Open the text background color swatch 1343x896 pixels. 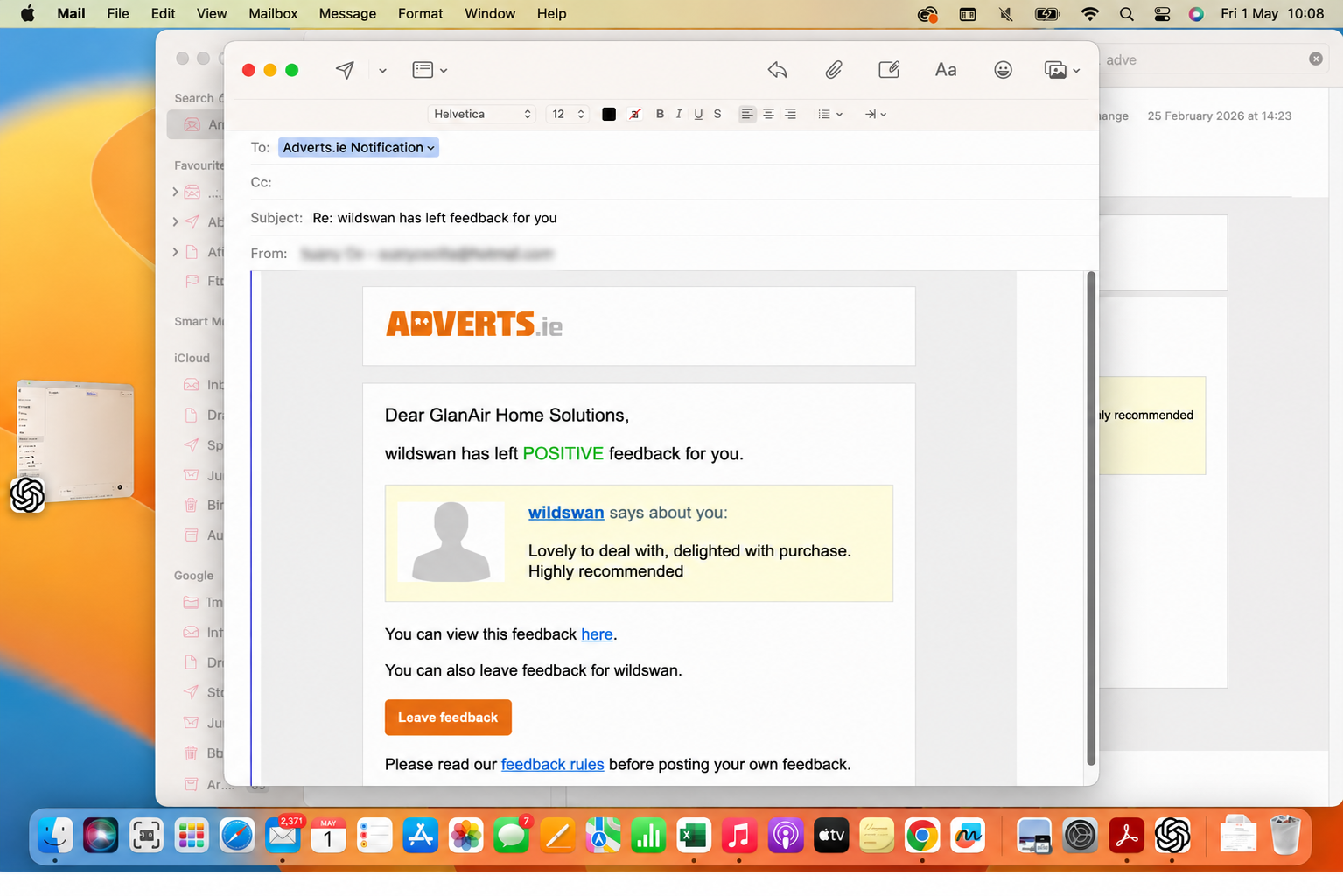(x=635, y=114)
